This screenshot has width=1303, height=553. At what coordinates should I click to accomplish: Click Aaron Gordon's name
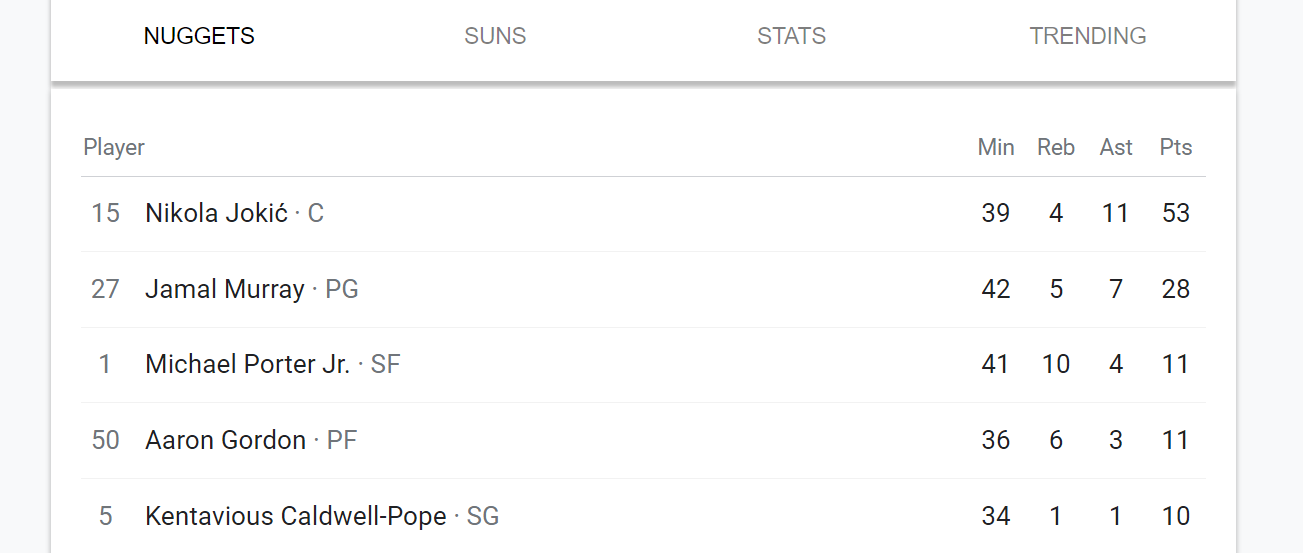(225, 440)
